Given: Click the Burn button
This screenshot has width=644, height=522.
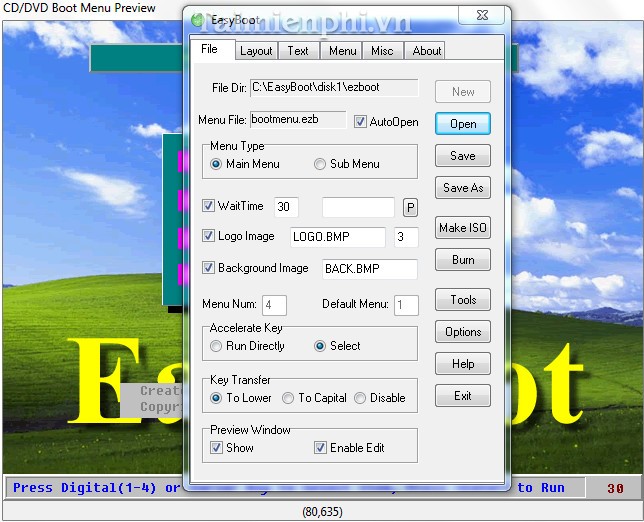Looking at the screenshot, I should click(463, 260).
